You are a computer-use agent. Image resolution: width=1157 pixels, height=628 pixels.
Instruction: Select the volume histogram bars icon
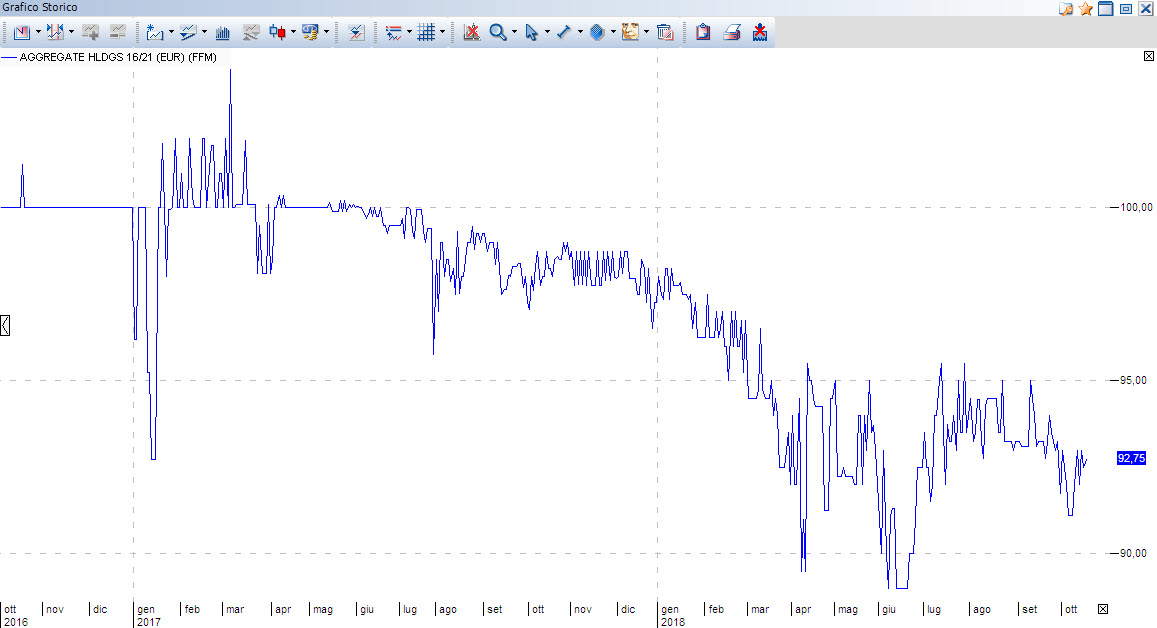click(x=222, y=32)
